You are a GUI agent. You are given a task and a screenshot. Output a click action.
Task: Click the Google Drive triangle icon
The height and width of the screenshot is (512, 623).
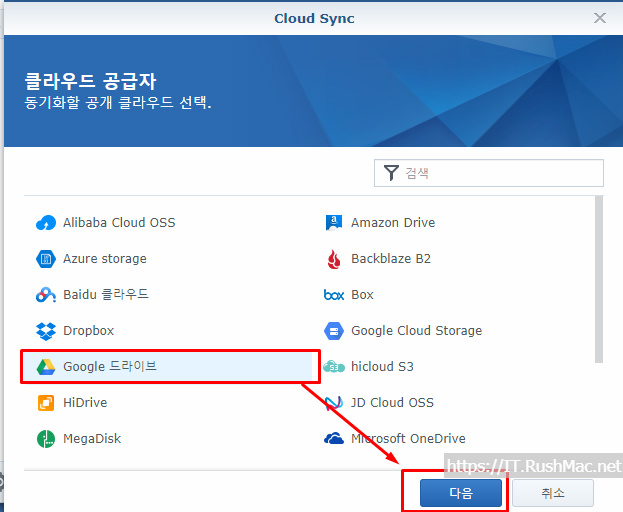tap(46, 367)
